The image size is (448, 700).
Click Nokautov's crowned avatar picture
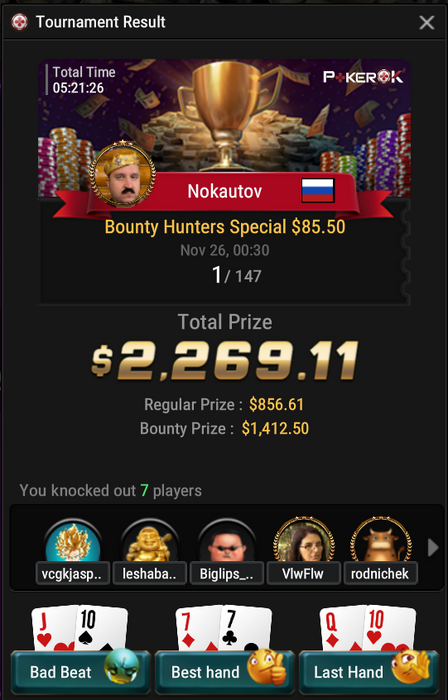(123, 175)
